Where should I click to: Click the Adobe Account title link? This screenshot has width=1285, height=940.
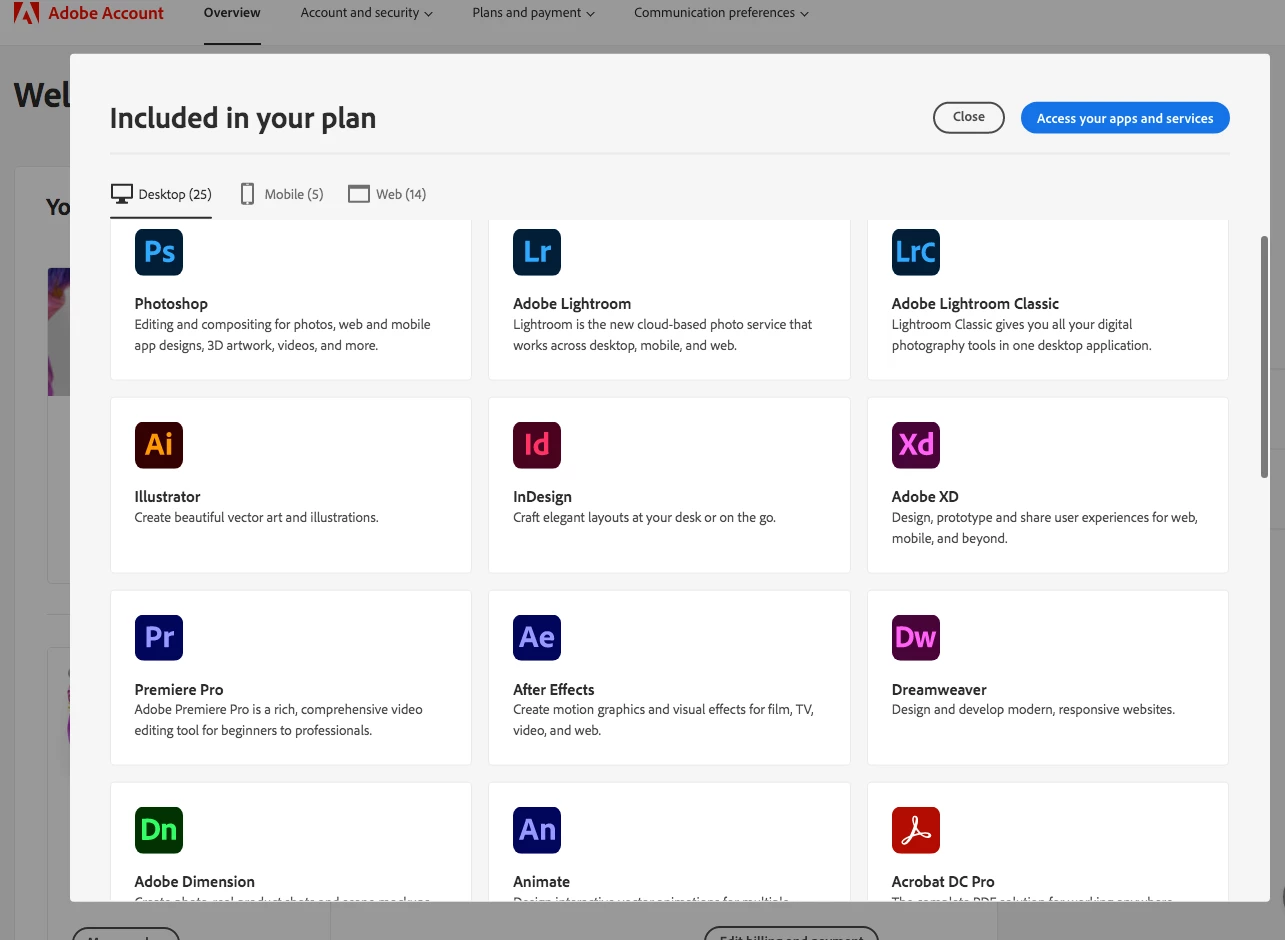[106, 14]
